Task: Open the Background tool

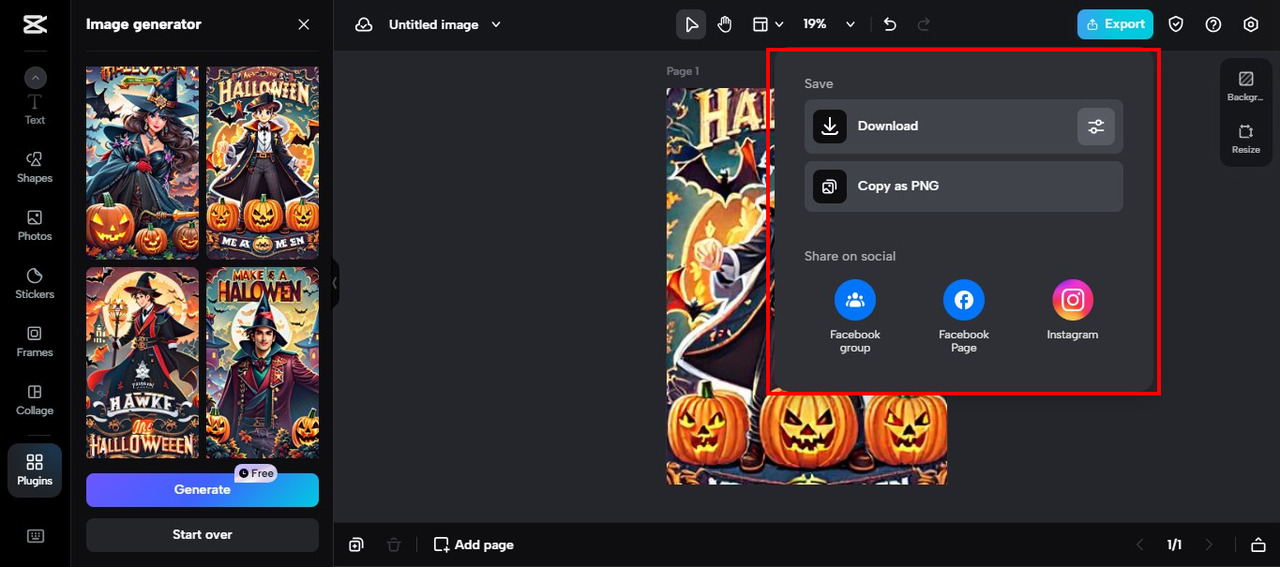Action: click(x=1246, y=86)
